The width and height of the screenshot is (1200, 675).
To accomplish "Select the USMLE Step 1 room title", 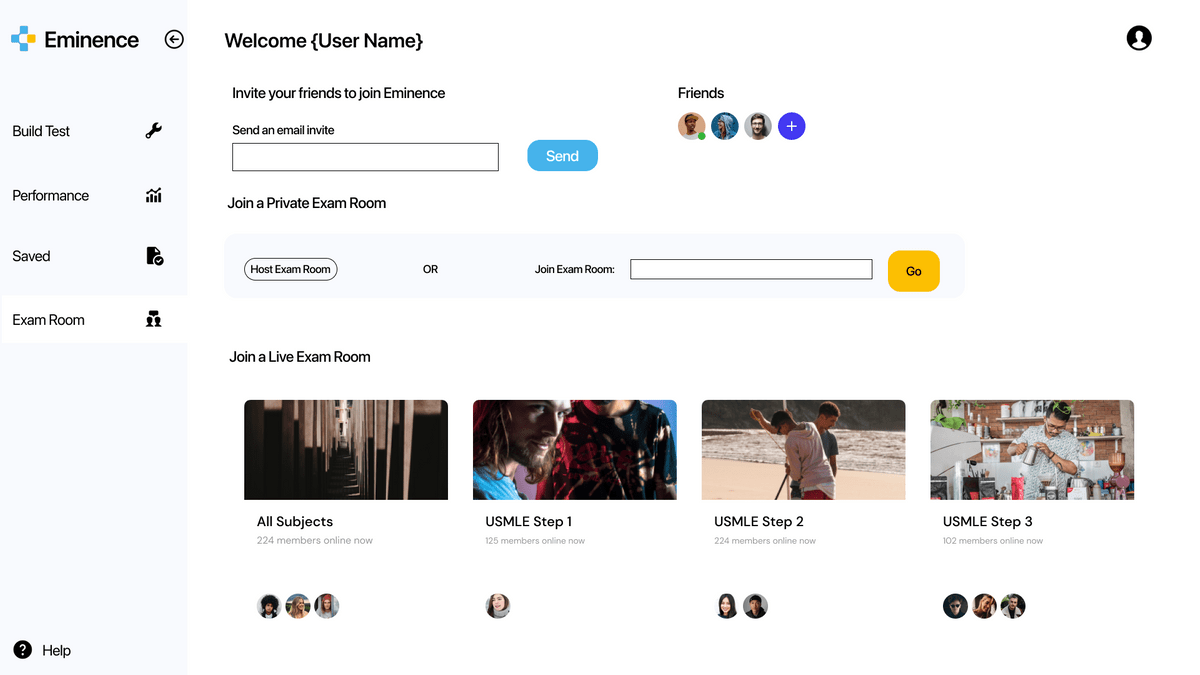I will 529,521.
